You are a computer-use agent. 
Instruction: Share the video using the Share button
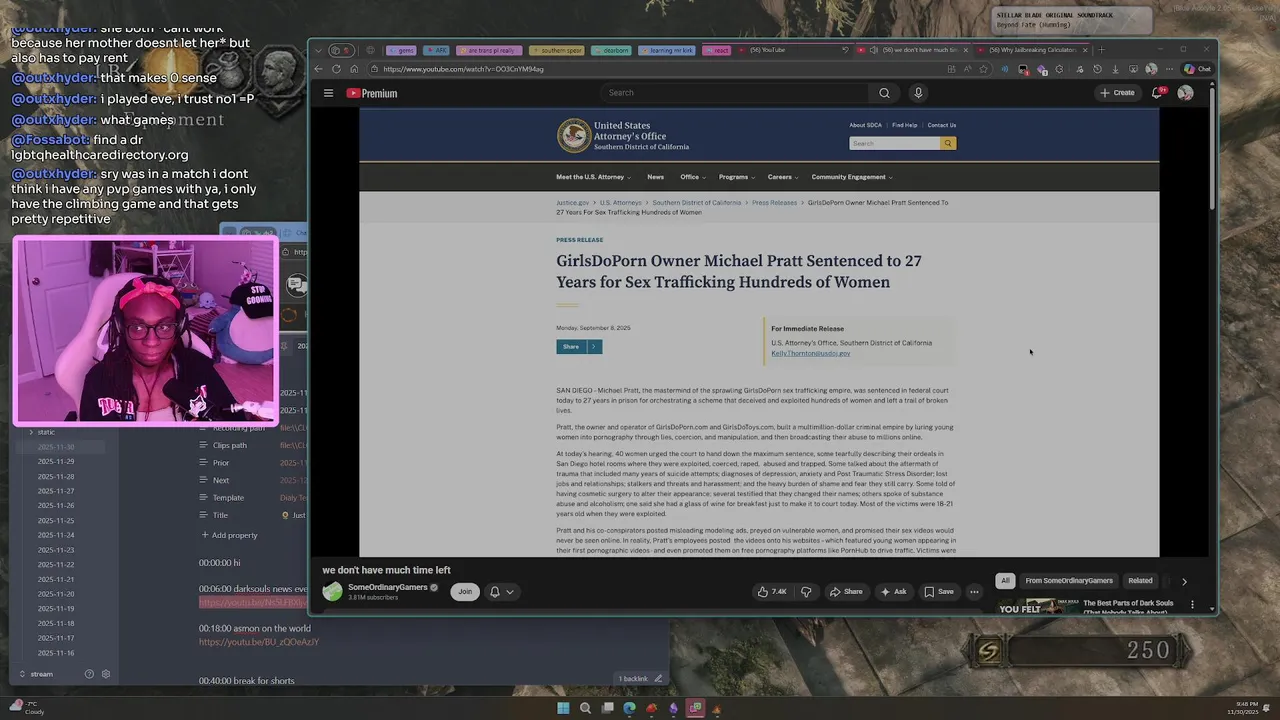[x=846, y=592]
